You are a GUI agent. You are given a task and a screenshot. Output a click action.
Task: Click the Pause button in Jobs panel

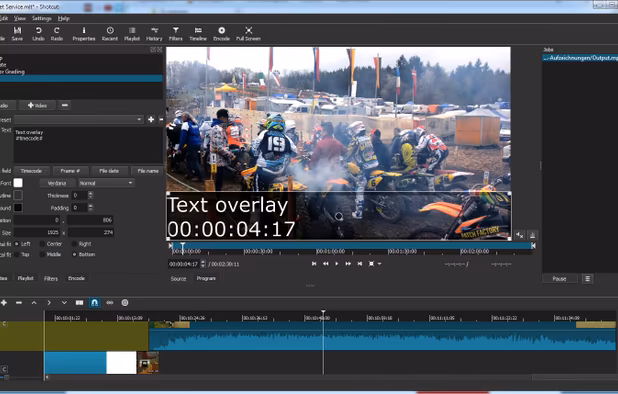point(559,279)
